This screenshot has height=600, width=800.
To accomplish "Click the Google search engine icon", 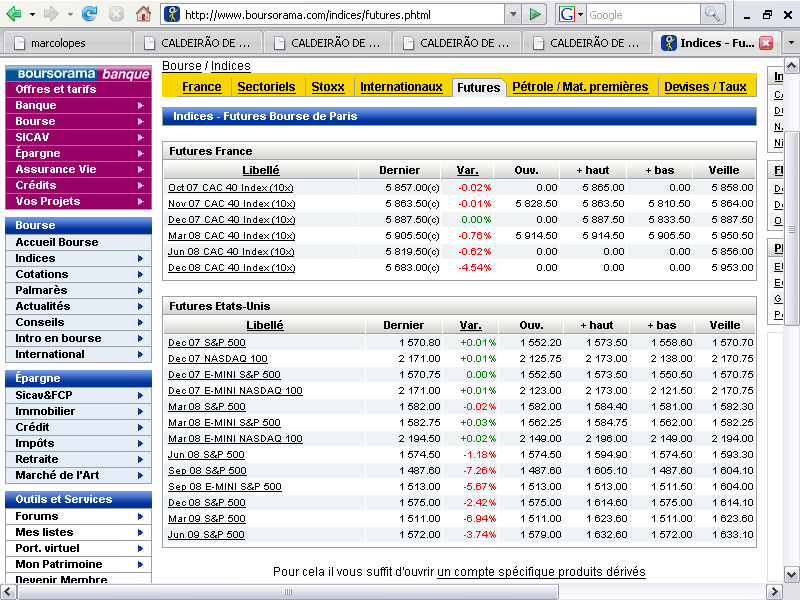I will [567, 14].
